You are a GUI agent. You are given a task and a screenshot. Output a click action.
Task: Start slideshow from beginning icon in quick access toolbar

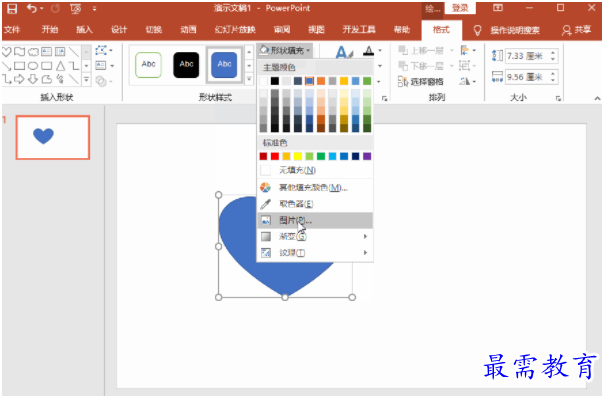coord(75,8)
